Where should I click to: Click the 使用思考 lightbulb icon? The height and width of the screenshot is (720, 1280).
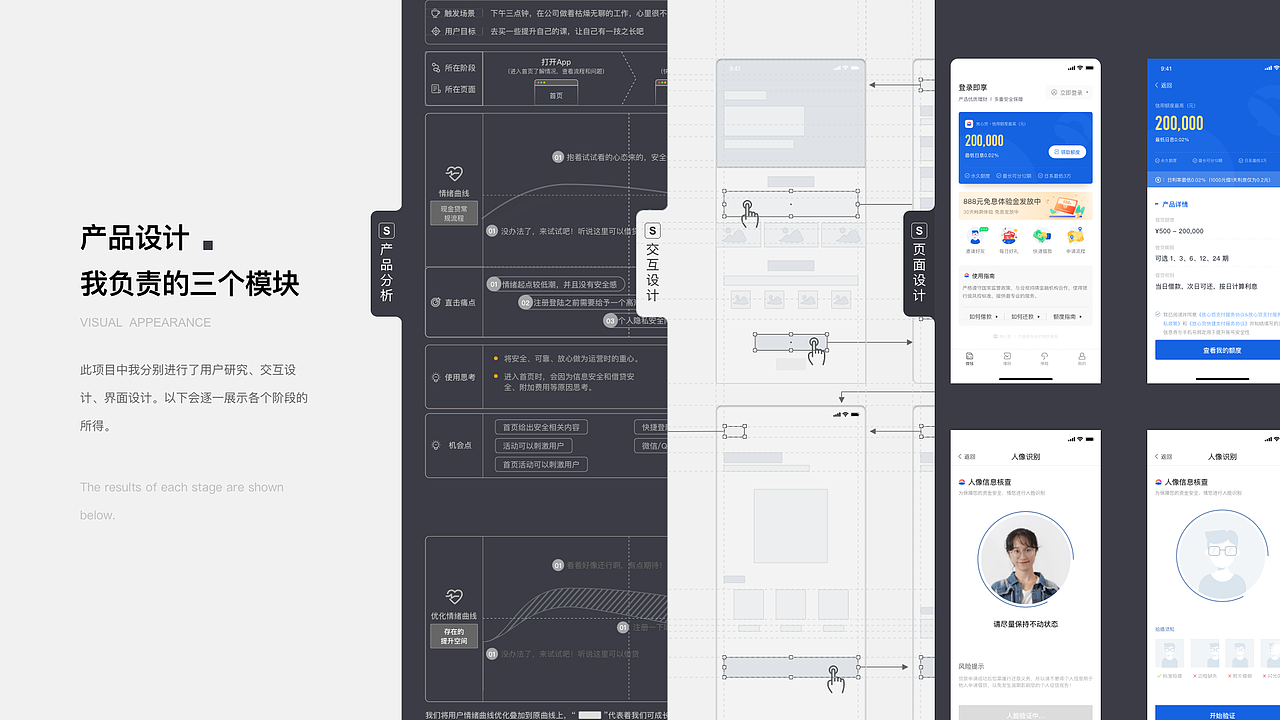click(x=436, y=378)
